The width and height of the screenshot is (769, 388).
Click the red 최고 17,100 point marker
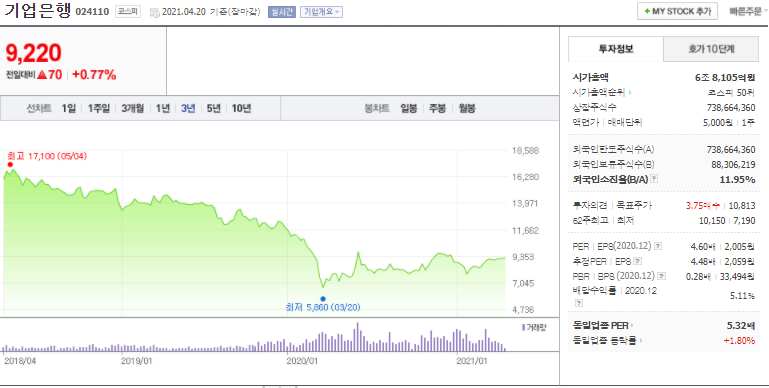coord(10,165)
